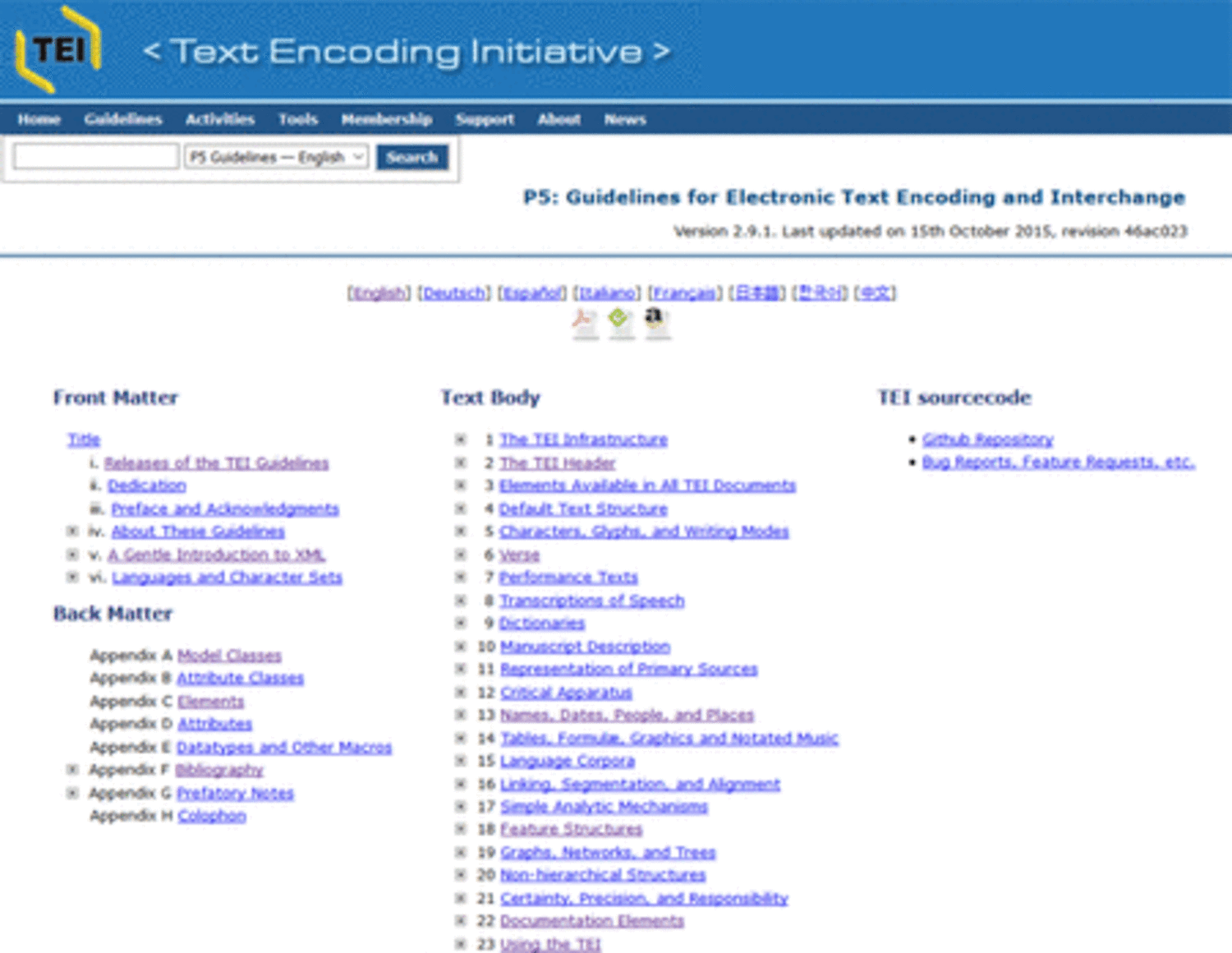Open the Dedication link
This screenshot has width=1232, height=953.
click(146, 486)
